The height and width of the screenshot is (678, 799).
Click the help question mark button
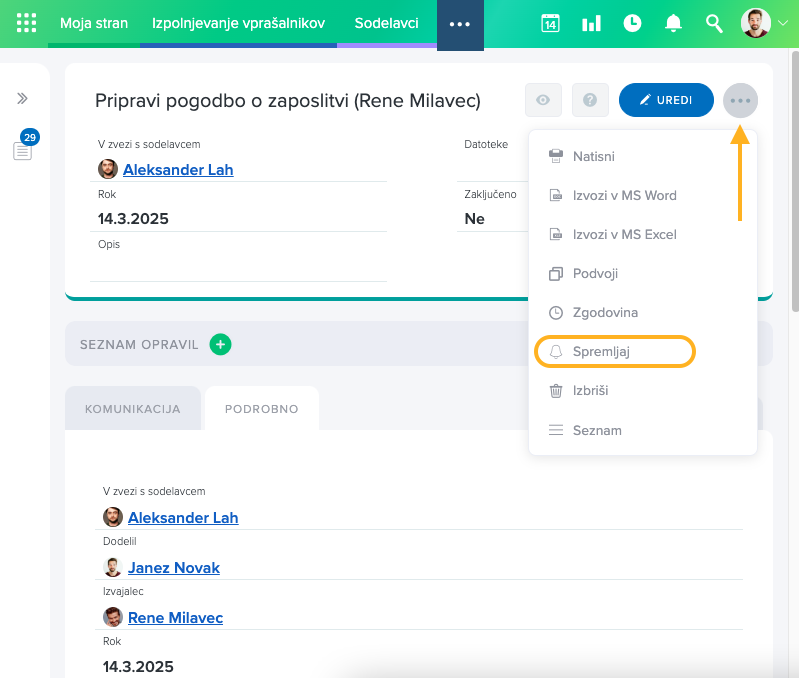(590, 100)
